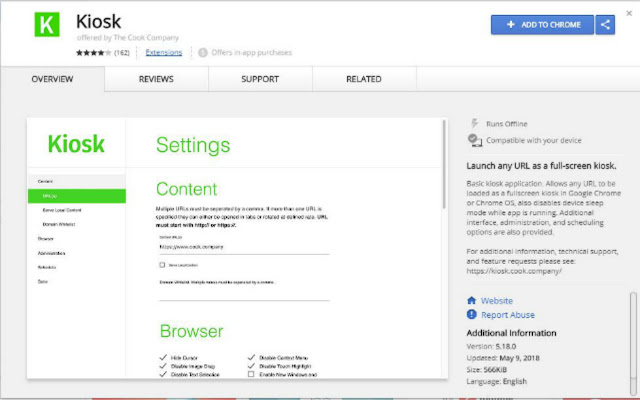Add Kiosk extension to Chrome

click(x=542, y=24)
